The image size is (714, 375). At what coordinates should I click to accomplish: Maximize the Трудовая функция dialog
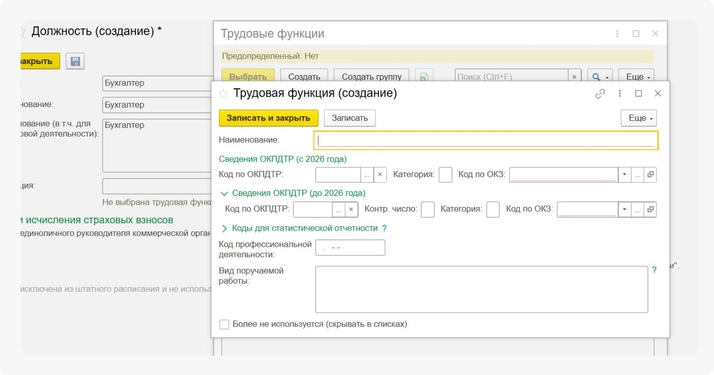pyautogui.click(x=638, y=93)
